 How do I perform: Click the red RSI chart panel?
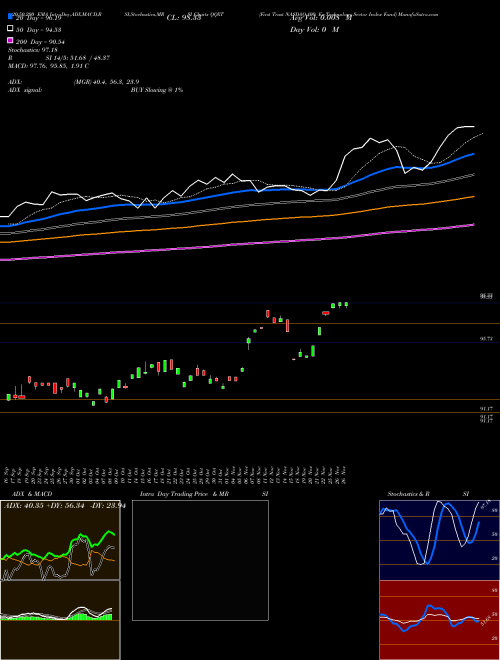[x=439, y=620]
